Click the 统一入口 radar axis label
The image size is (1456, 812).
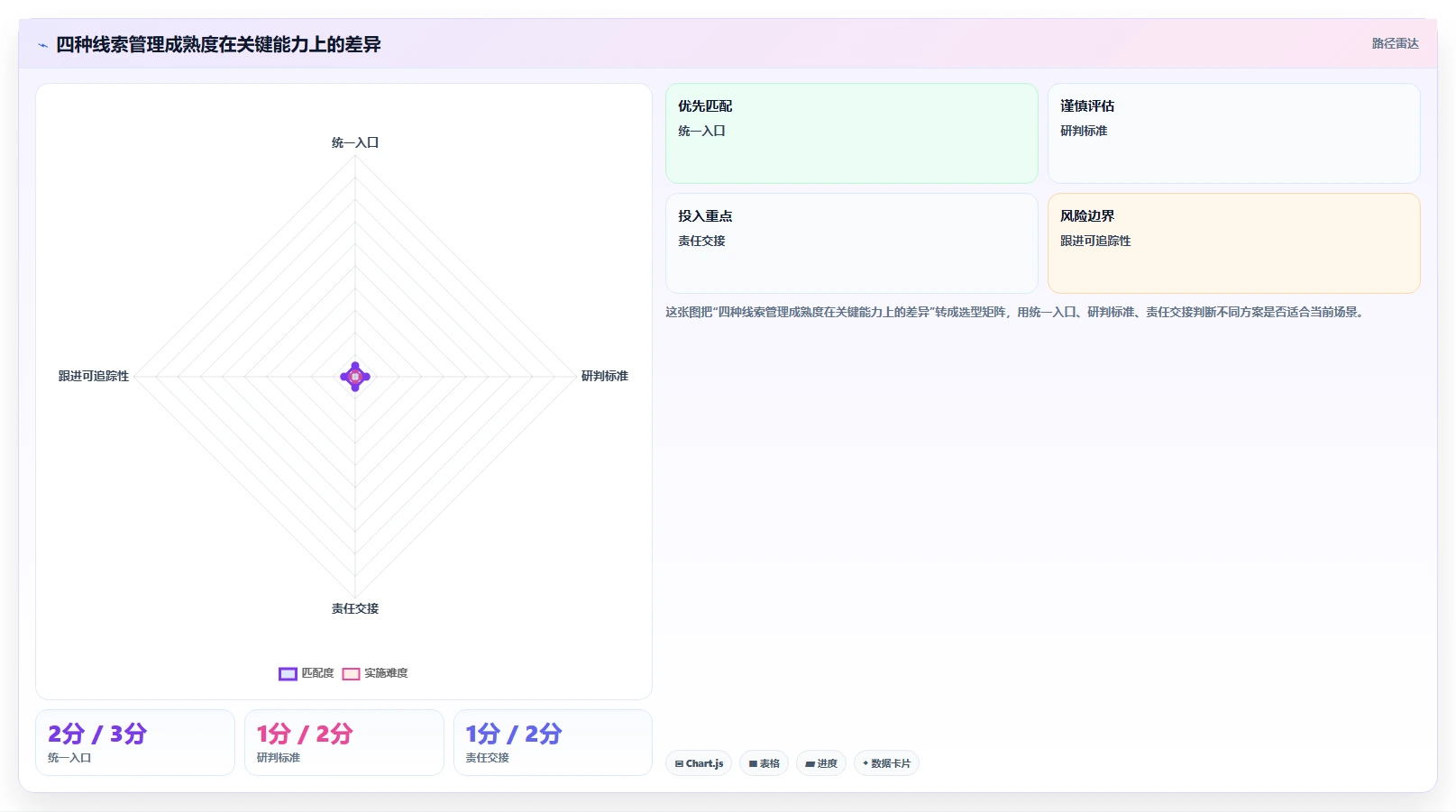[355, 142]
